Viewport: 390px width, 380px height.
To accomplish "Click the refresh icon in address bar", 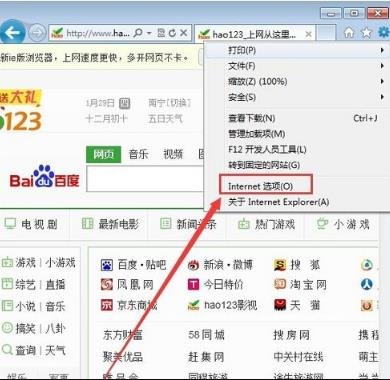I will tap(172, 33).
